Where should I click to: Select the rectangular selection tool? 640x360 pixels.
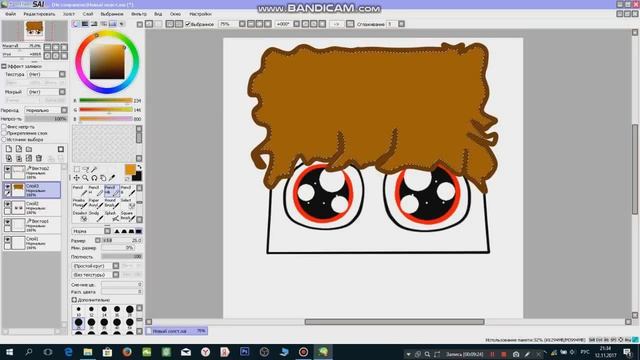tap(77, 169)
